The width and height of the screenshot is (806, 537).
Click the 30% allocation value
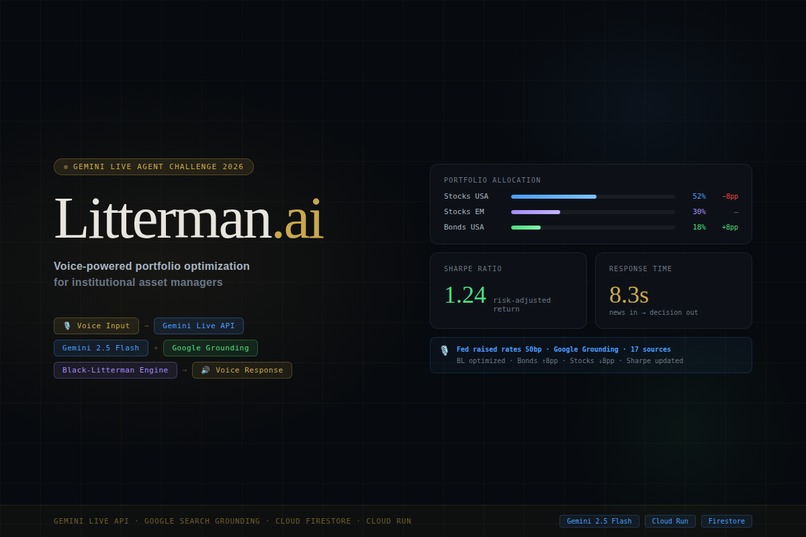[699, 212]
